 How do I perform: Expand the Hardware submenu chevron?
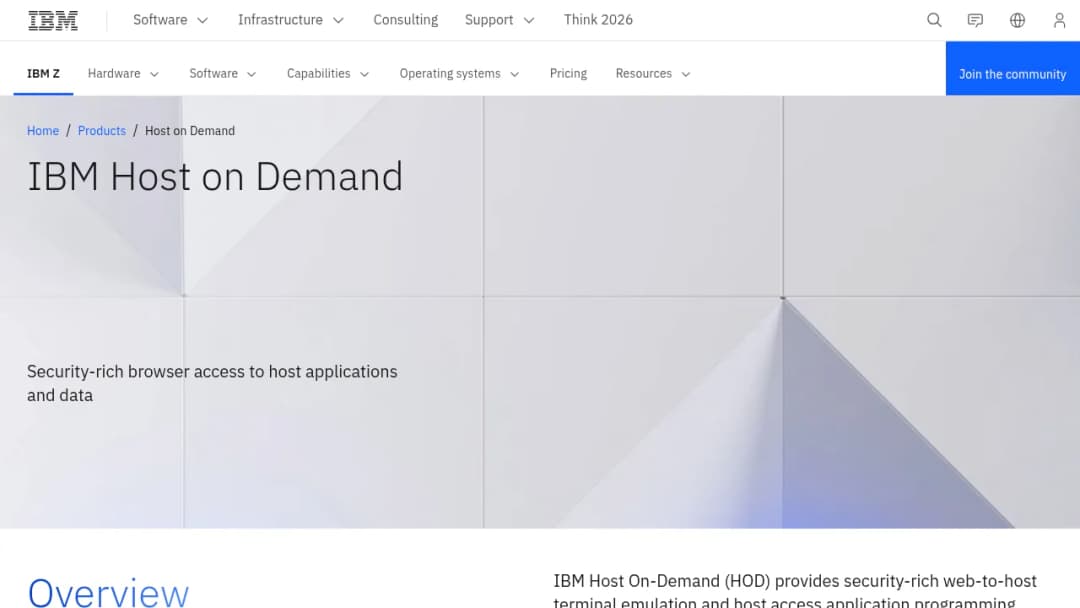[154, 74]
